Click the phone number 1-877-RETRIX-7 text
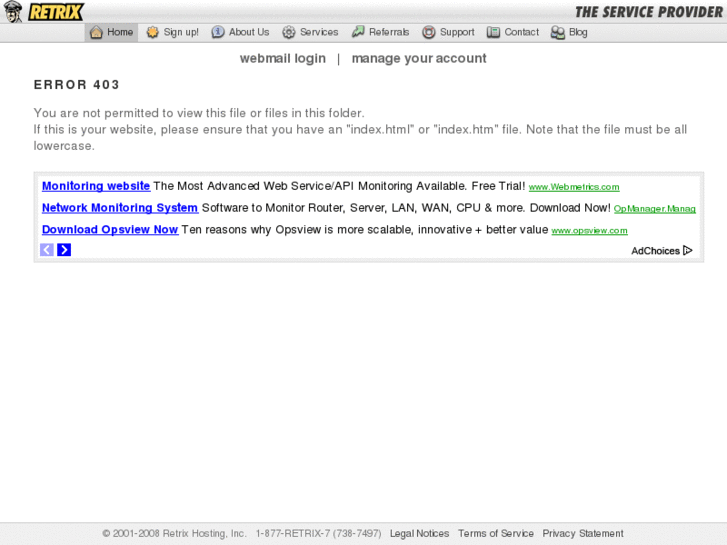 click(319, 533)
